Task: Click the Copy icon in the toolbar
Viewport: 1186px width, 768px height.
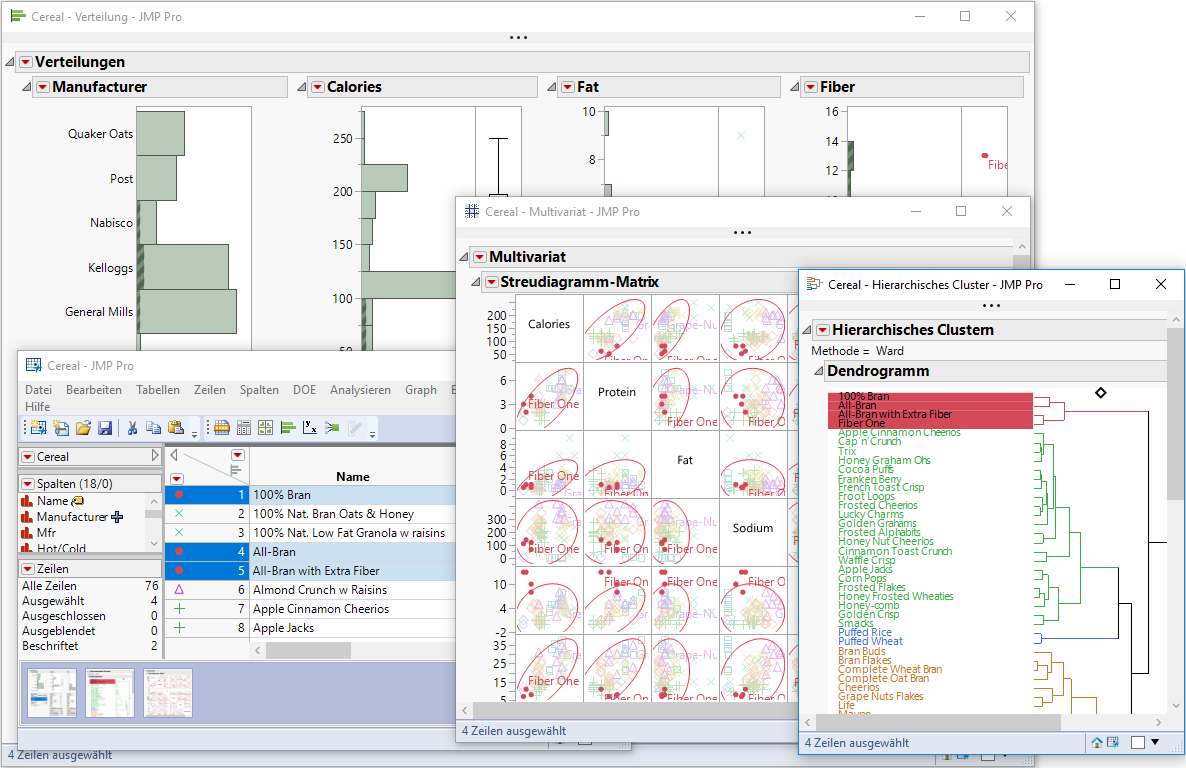Action: click(155, 429)
